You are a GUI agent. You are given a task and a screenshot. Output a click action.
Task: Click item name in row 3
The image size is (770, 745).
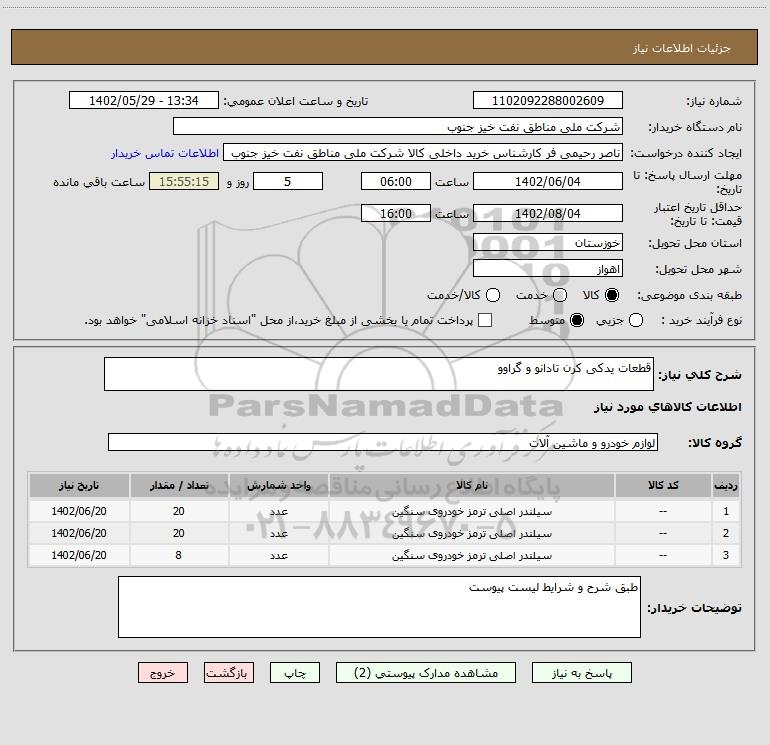(x=471, y=555)
